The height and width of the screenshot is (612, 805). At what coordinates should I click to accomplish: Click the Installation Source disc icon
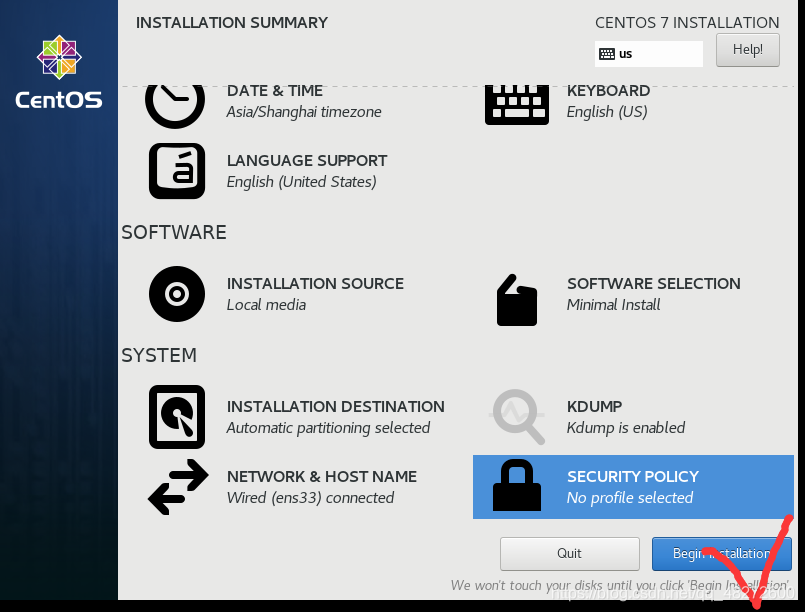177,294
